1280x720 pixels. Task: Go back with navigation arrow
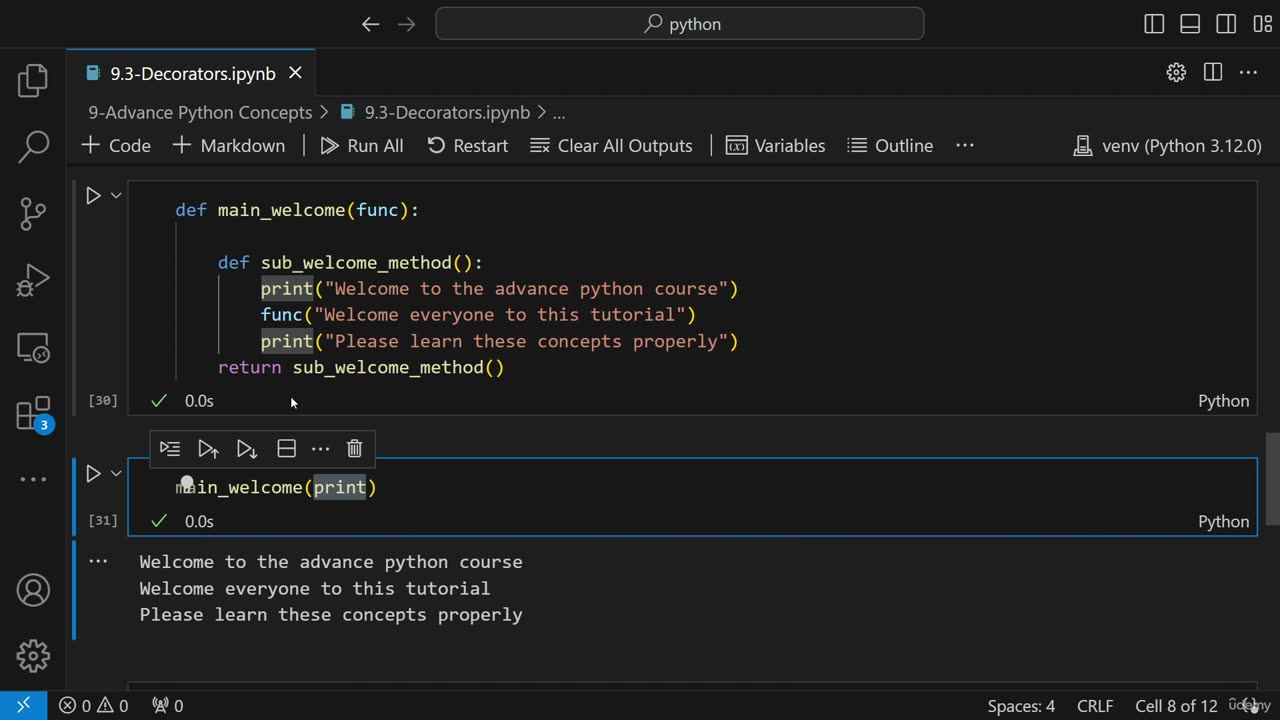pyautogui.click(x=371, y=24)
